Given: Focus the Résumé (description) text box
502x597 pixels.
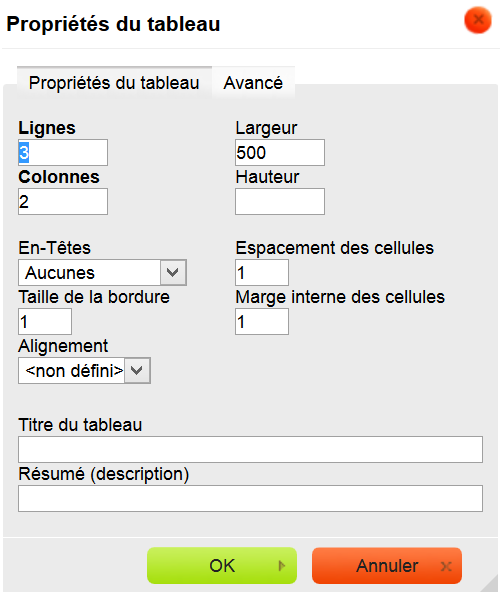Looking at the screenshot, I should [x=250, y=498].
